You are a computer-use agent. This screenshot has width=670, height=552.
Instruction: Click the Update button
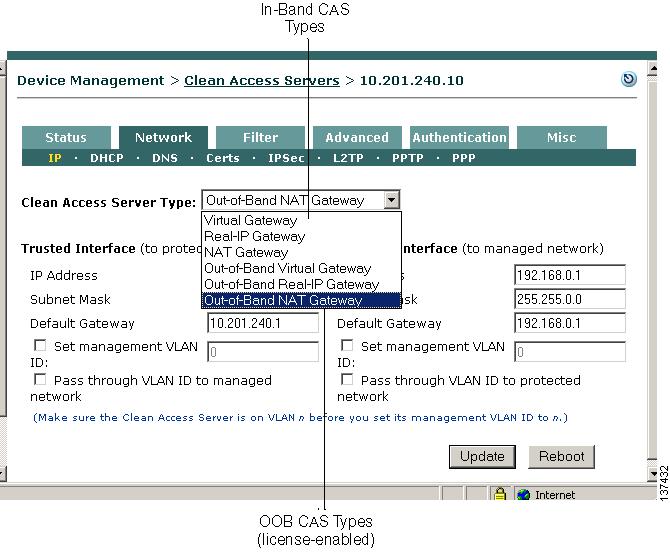coord(482,457)
